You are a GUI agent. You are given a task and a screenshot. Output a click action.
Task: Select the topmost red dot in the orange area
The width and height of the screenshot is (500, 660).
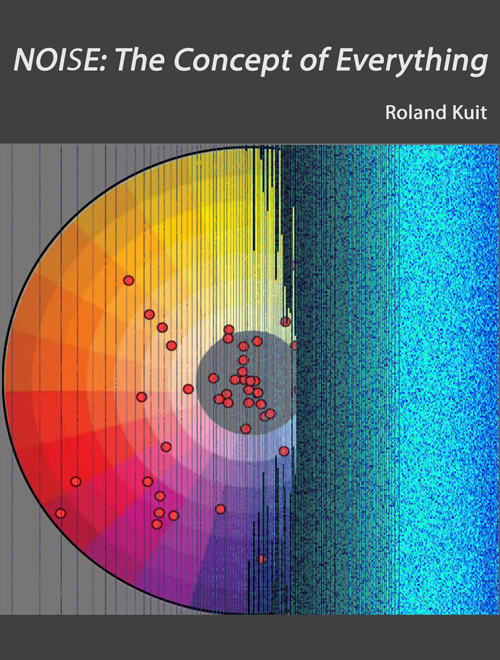tap(128, 280)
